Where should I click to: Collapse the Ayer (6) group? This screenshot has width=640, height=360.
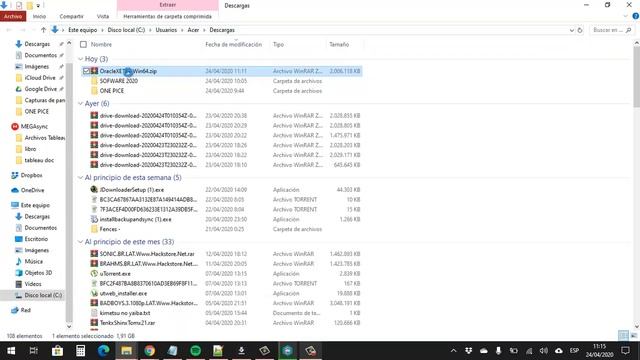[x=80, y=104]
